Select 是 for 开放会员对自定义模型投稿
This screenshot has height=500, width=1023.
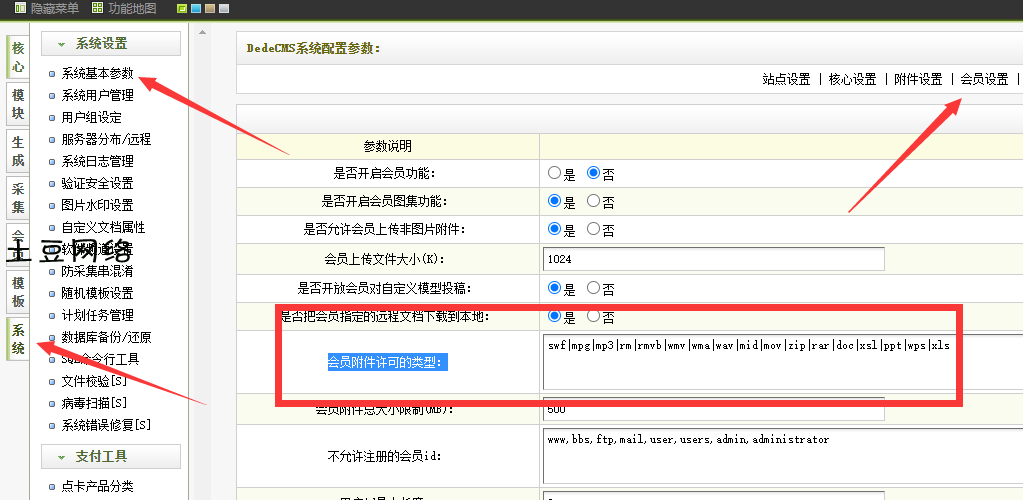pyautogui.click(x=555, y=287)
